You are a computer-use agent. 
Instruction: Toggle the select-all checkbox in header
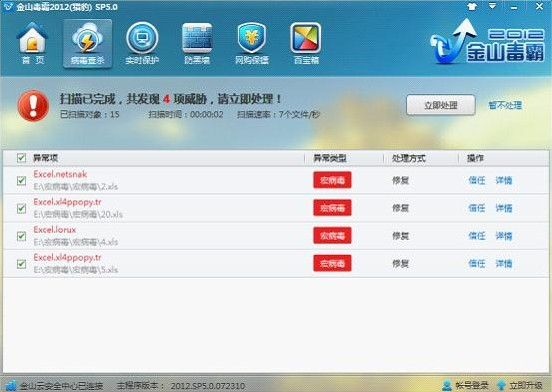pos(21,158)
